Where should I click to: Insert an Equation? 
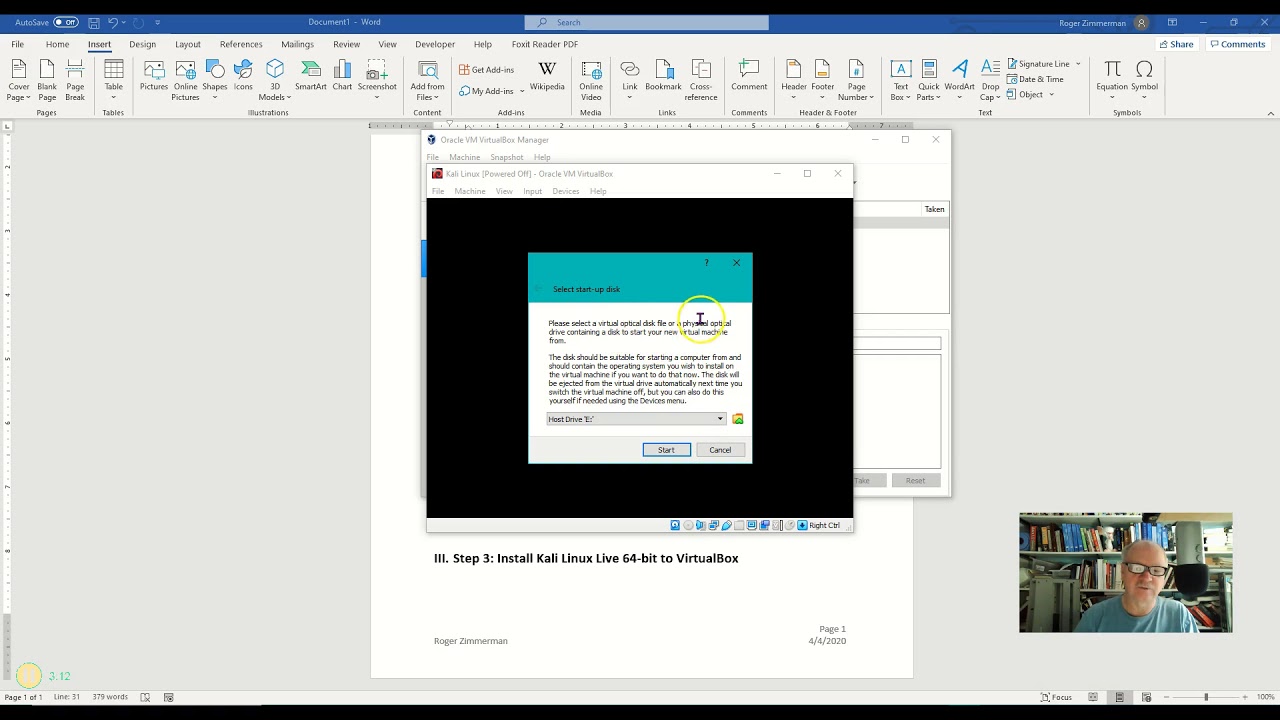pyautogui.click(x=1112, y=80)
